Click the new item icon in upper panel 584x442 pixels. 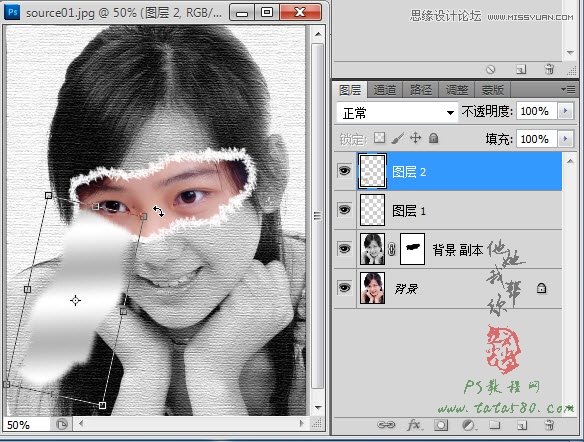(x=521, y=70)
